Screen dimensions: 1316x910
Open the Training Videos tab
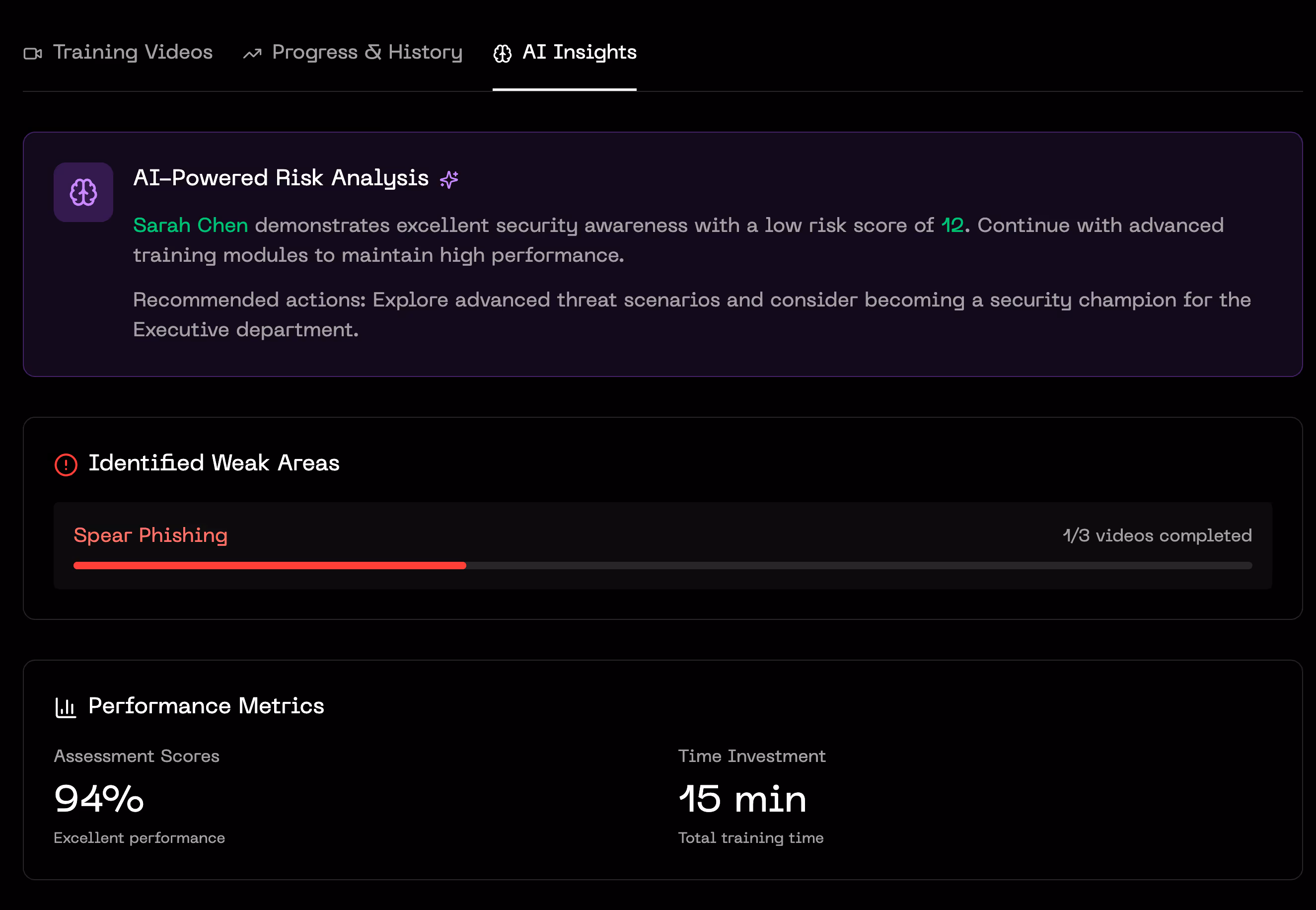(x=132, y=53)
